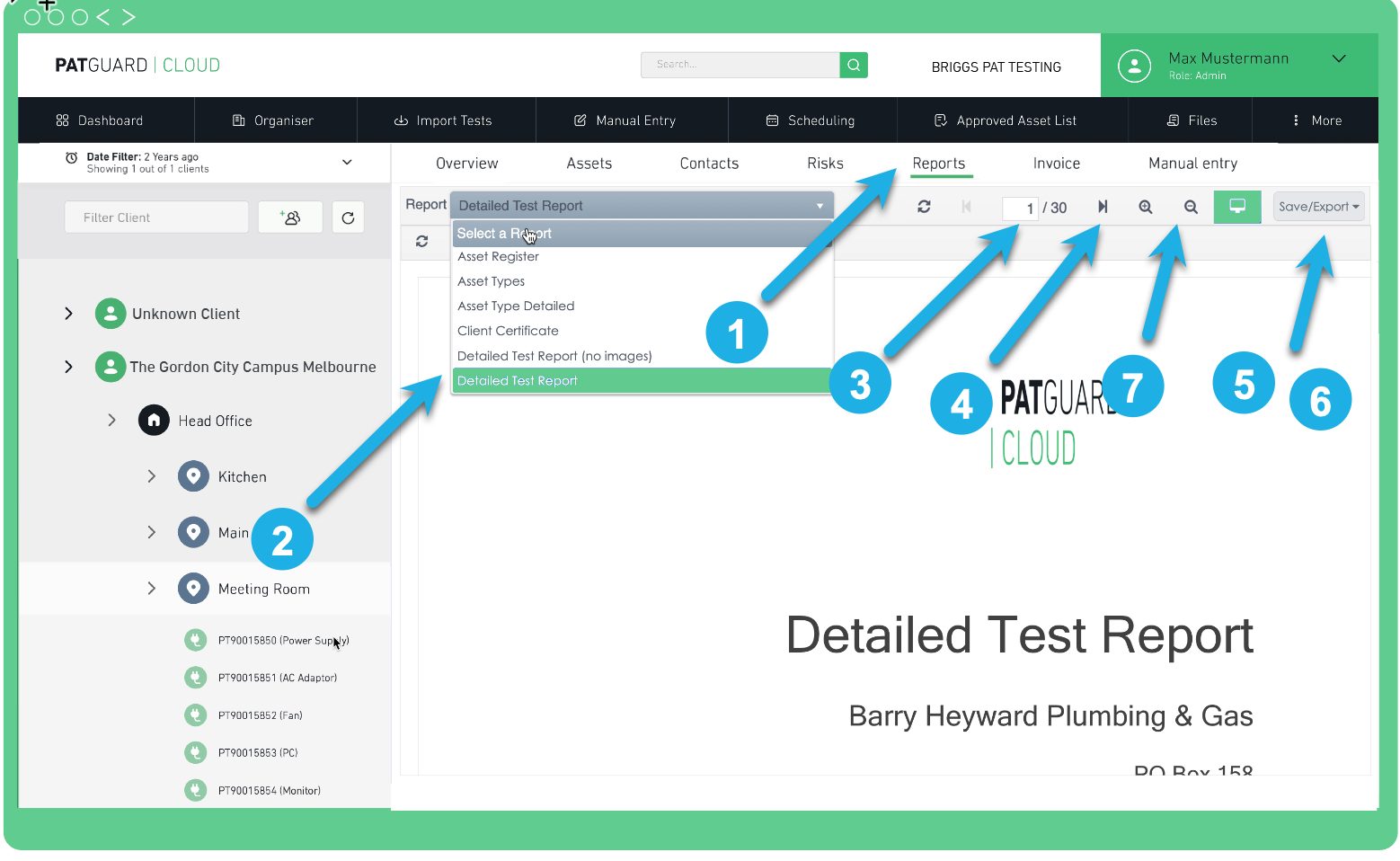
Task: Switch to the Manual entry tab
Action: [1192, 164]
